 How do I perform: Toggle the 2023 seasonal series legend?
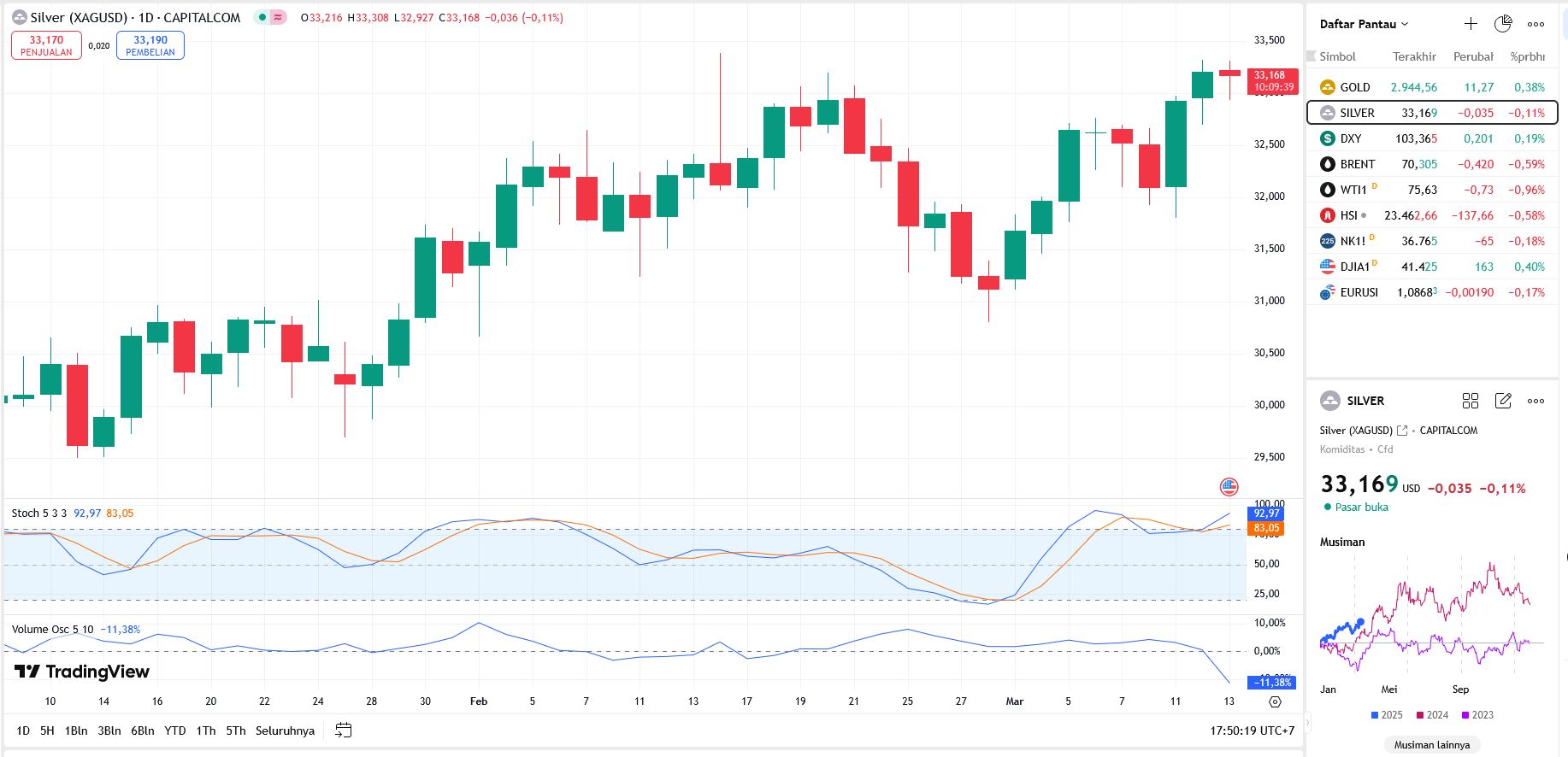coord(1477,715)
